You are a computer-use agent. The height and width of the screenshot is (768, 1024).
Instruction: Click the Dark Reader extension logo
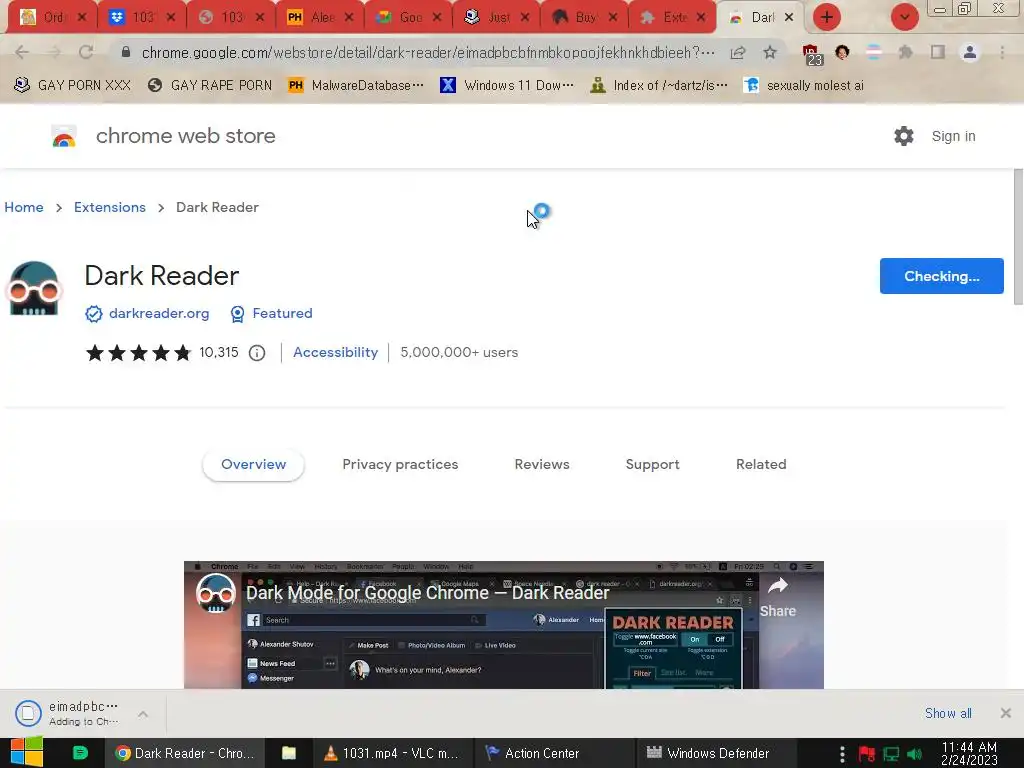pos(33,288)
